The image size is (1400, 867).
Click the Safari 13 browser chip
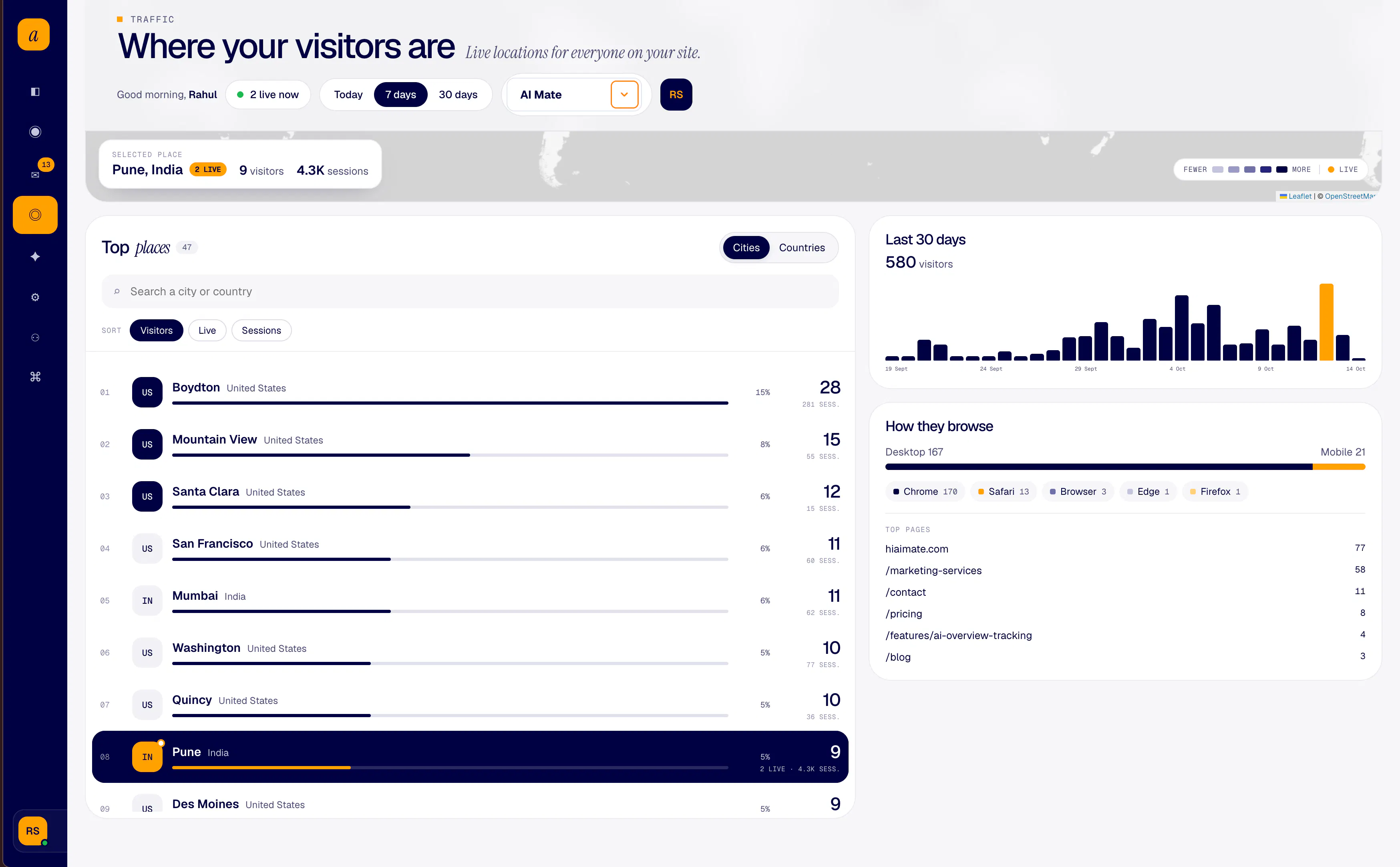(1004, 492)
